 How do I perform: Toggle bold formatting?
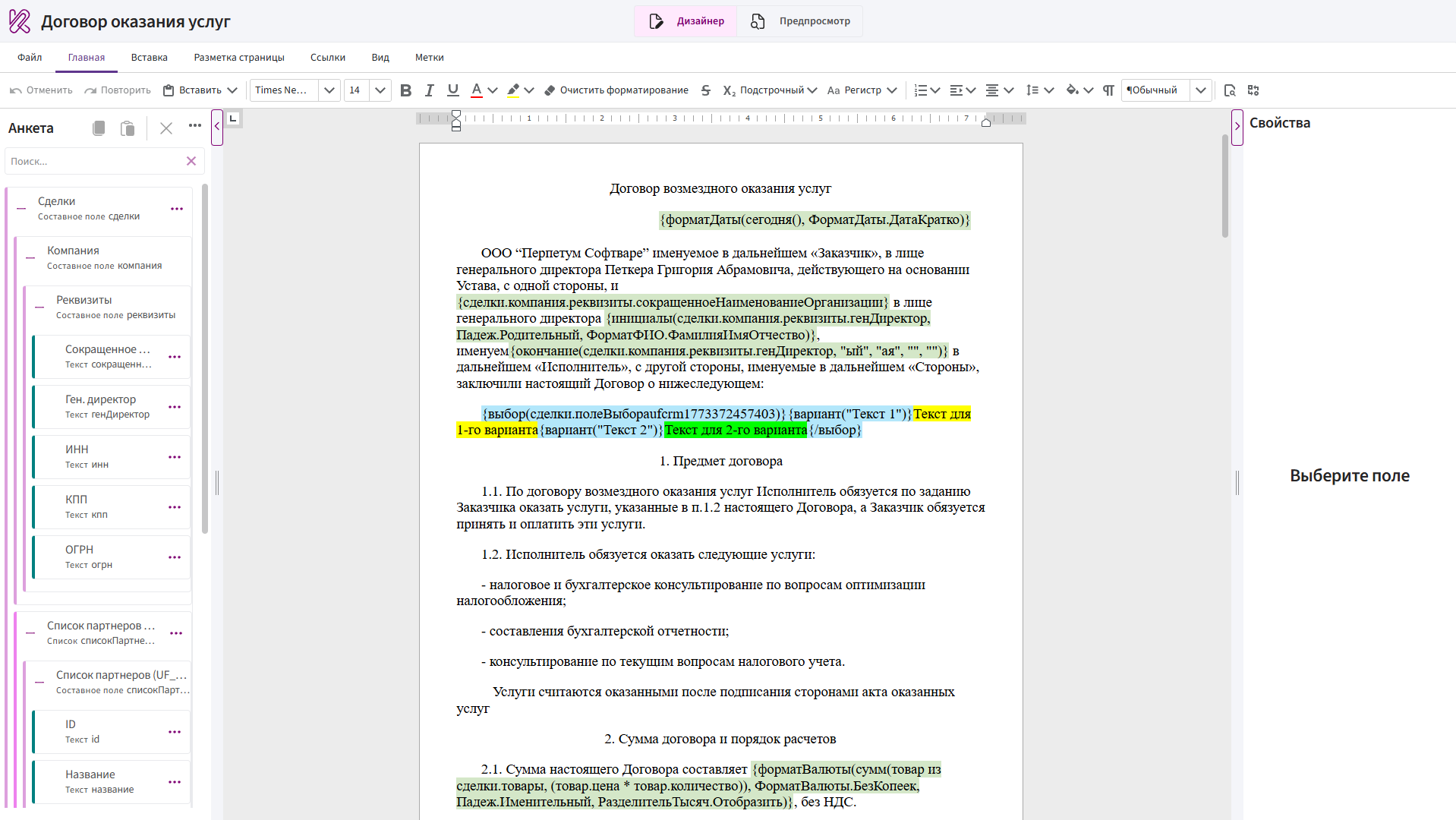[x=406, y=90]
